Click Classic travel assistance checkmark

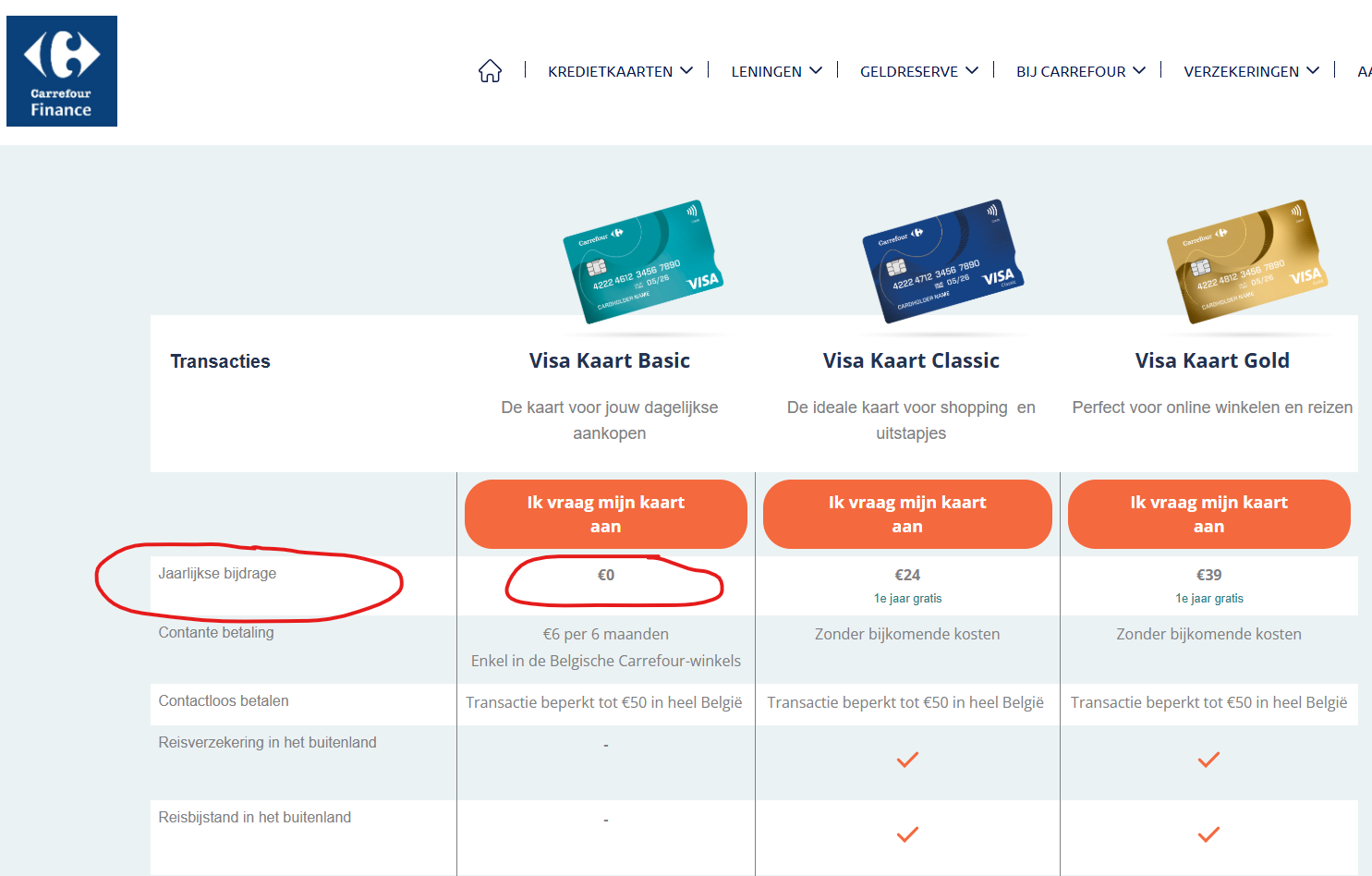(x=907, y=834)
